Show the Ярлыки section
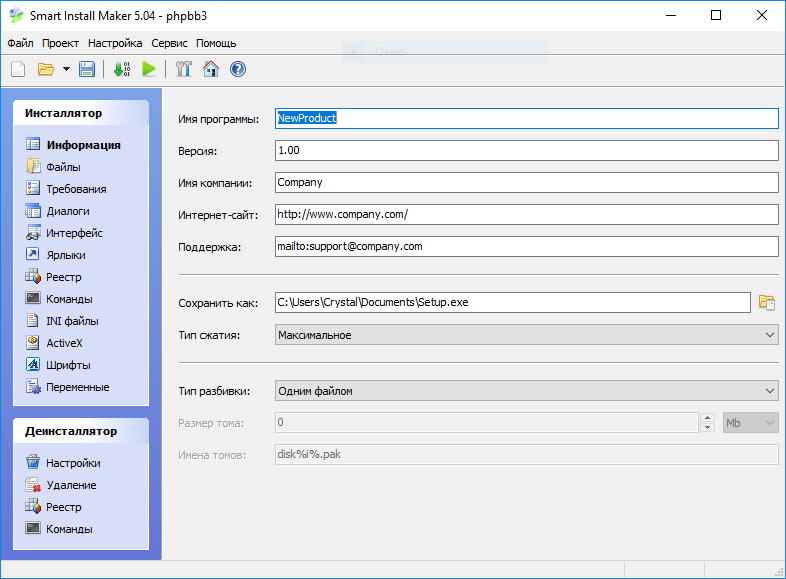The height and width of the screenshot is (579, 786). tap(56, 255)
